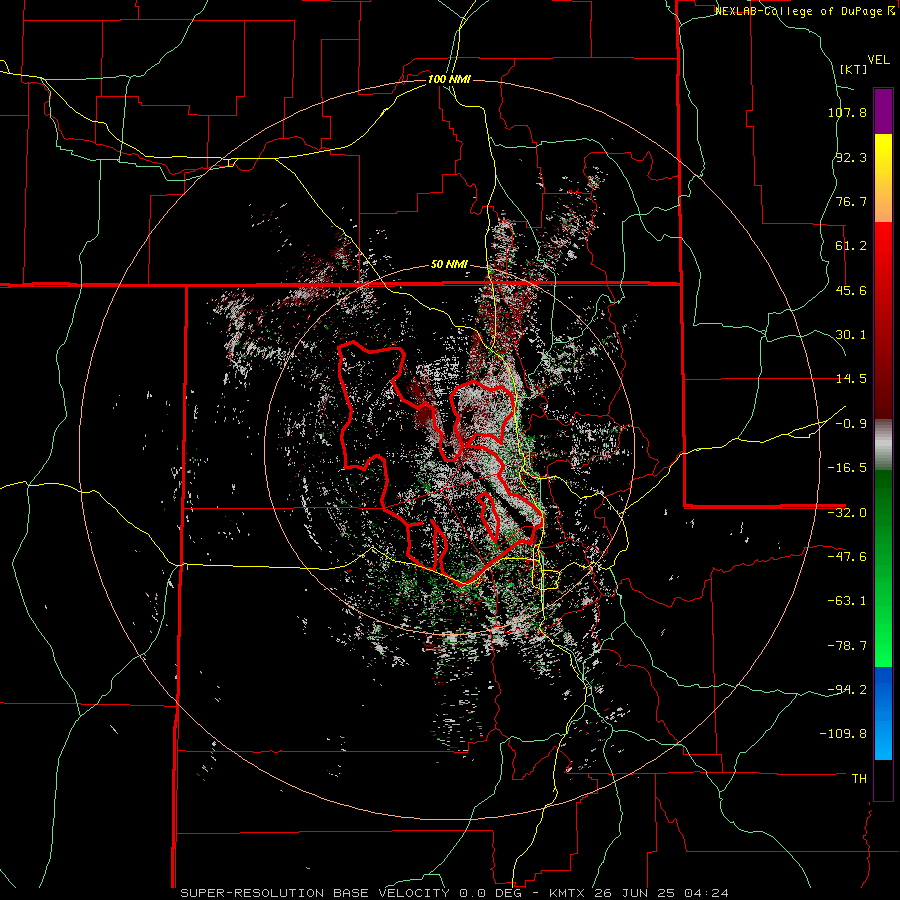Click the 14.5 legend value
The height and width of the screenshot is (900, 900).
851,379
